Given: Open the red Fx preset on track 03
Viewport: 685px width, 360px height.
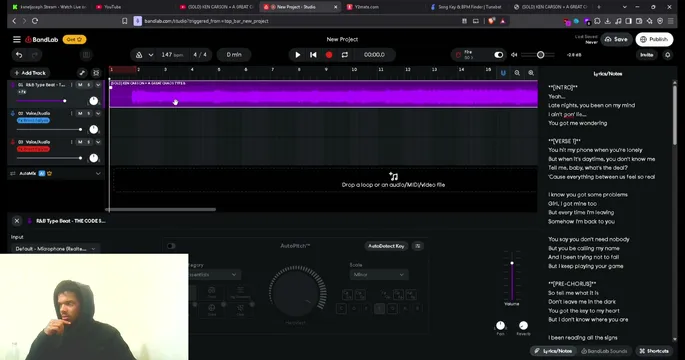Looking at the screenshot, I should click(x=33, y=149).
